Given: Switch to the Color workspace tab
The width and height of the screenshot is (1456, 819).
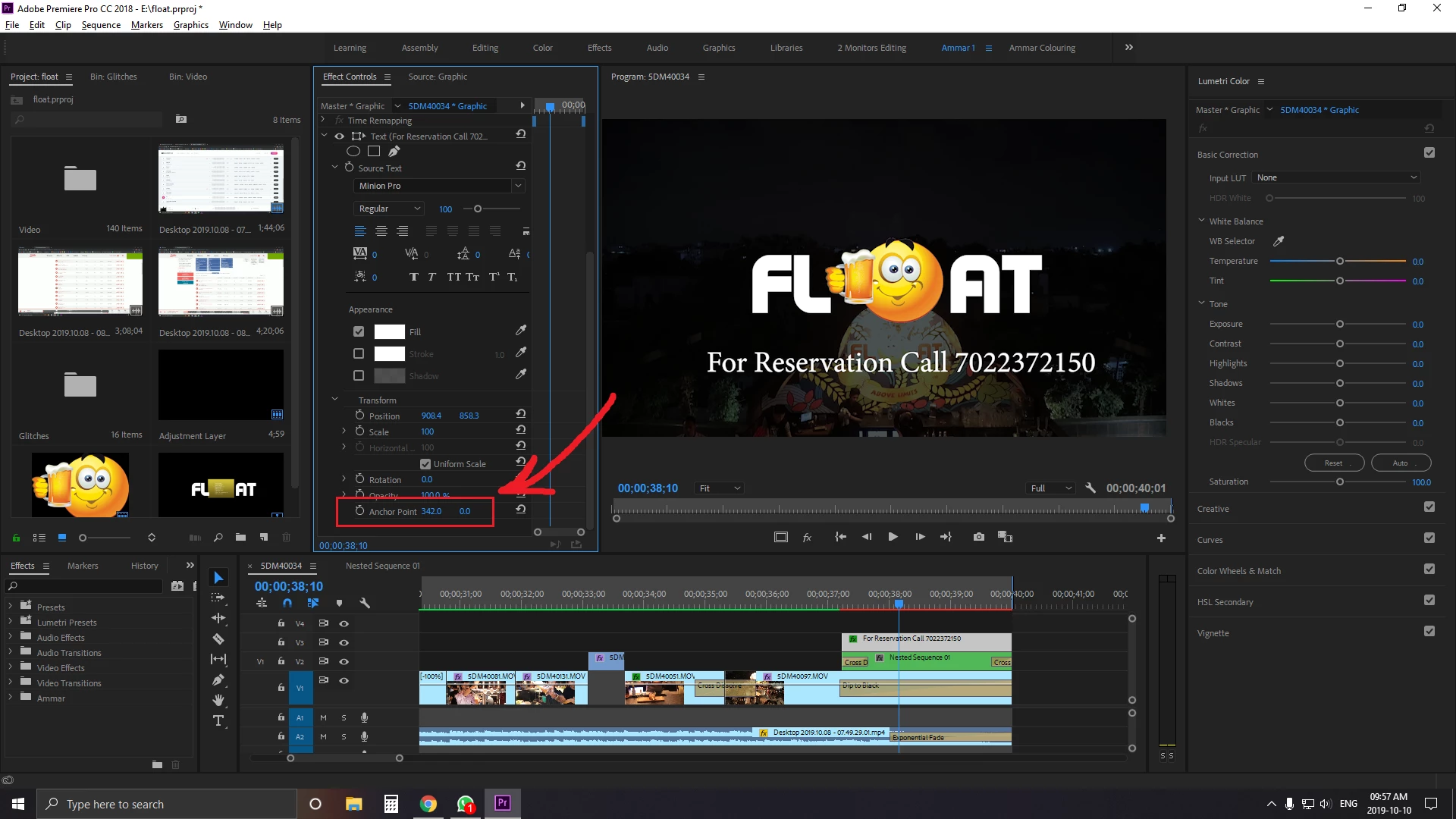Looking at the screenshot, I should [542, 48].
